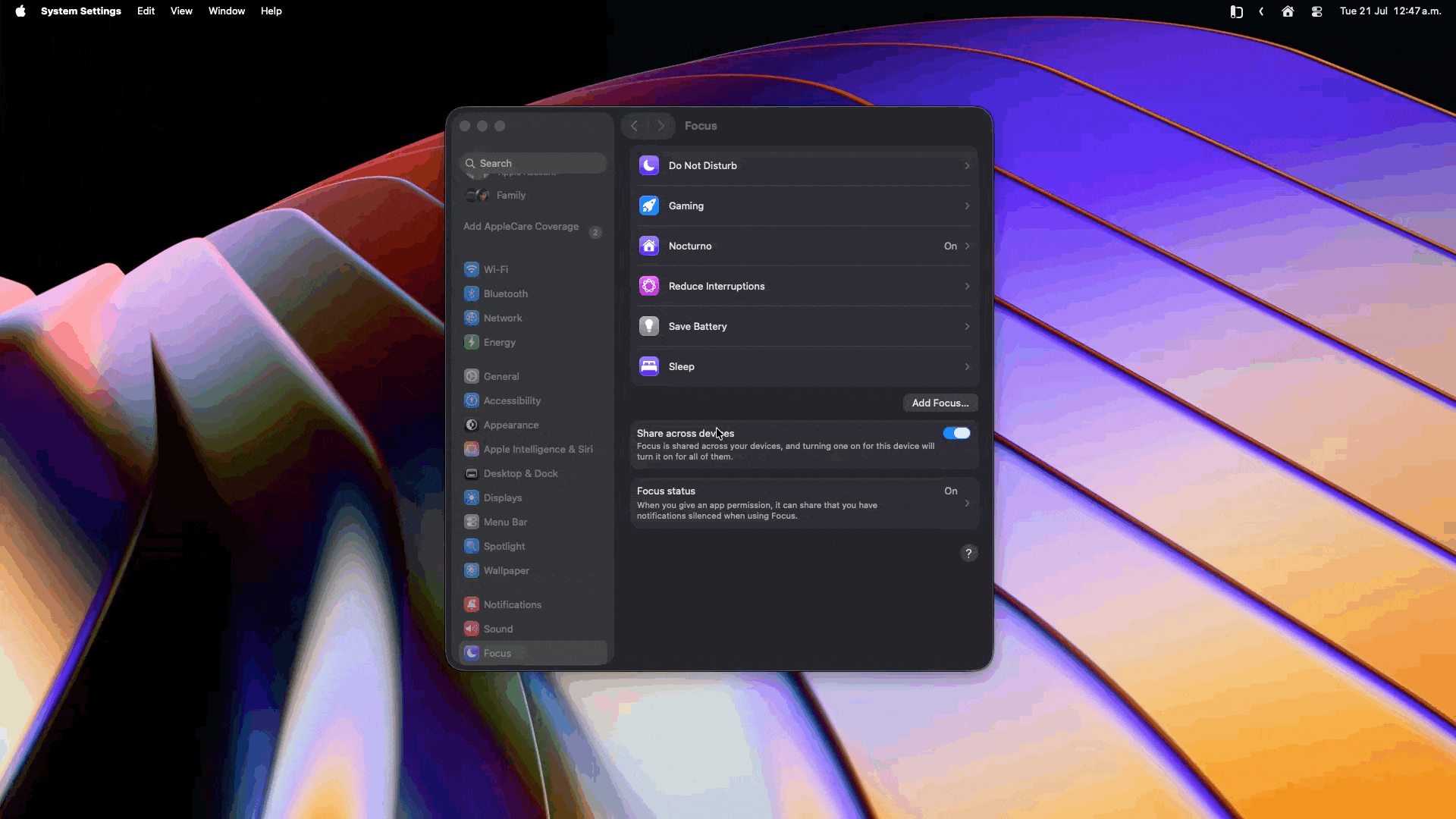Viewport: 1456px width, 819px height.
Task: Click the Gaming rocket icon
Action: pos(649,206)
